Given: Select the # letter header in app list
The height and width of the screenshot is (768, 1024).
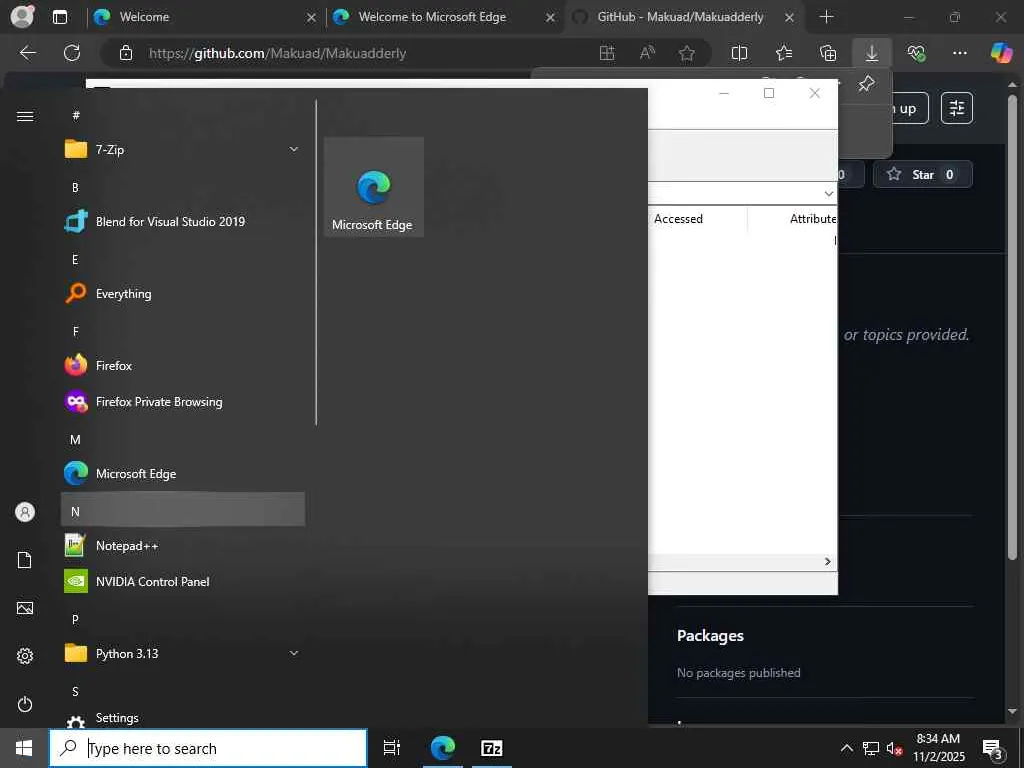Looking at the screenshot, I should click(x=76, y=116).
